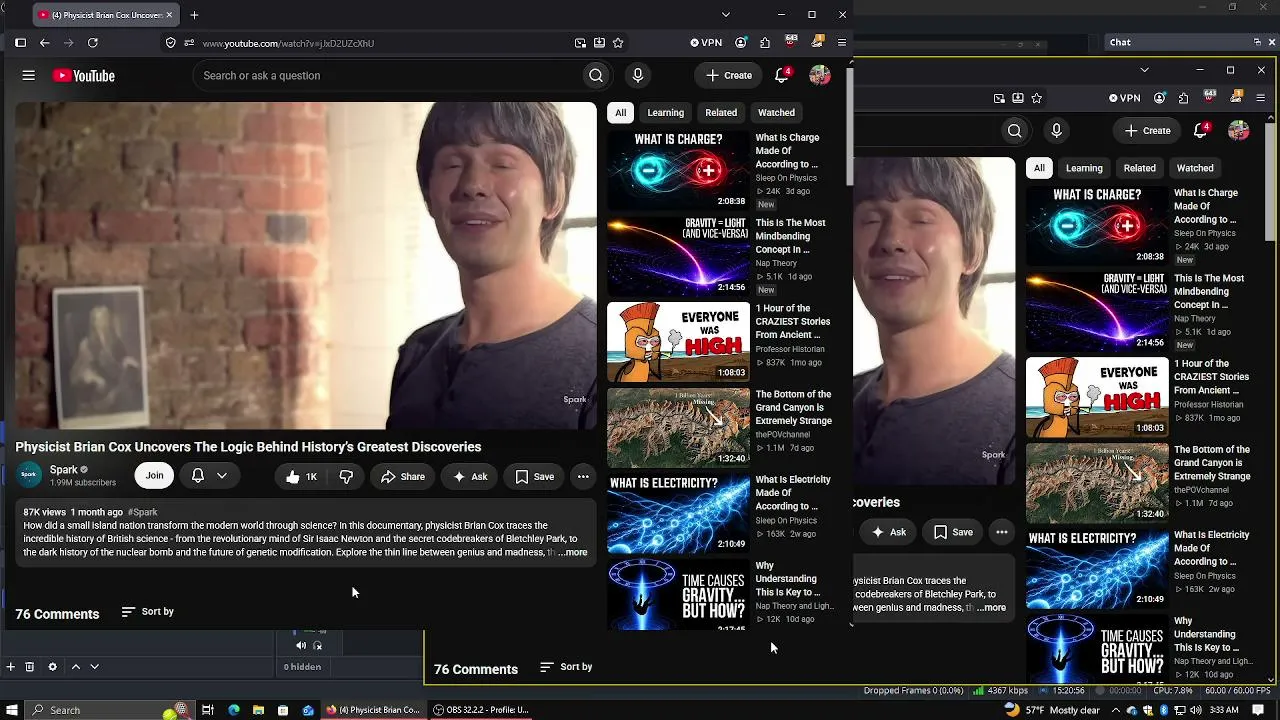The image size is (1280, 720).
Task: Show hidden system tray icons
Action: (1115, 710)
